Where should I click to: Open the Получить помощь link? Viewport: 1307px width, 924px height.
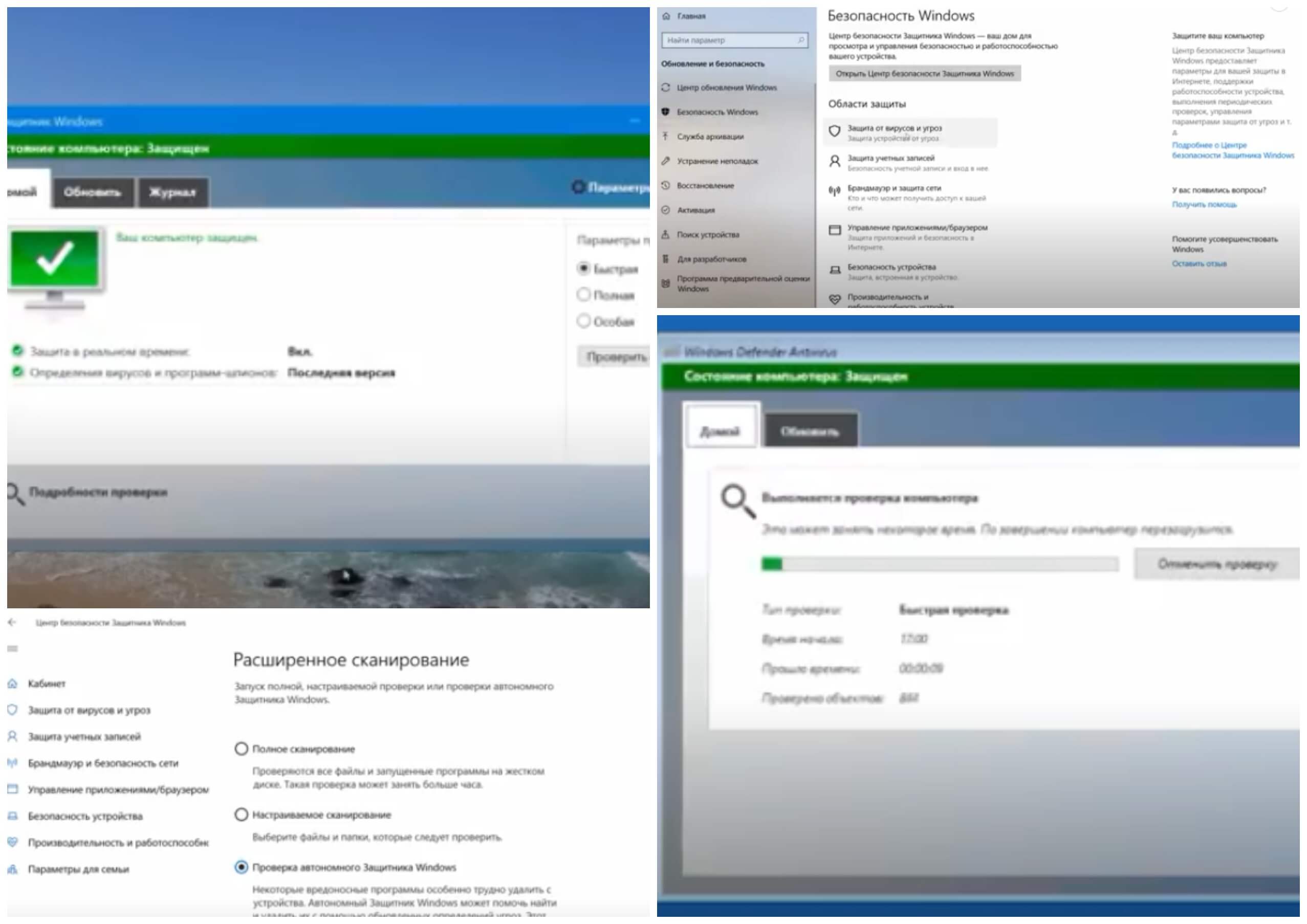point(1204,204)
